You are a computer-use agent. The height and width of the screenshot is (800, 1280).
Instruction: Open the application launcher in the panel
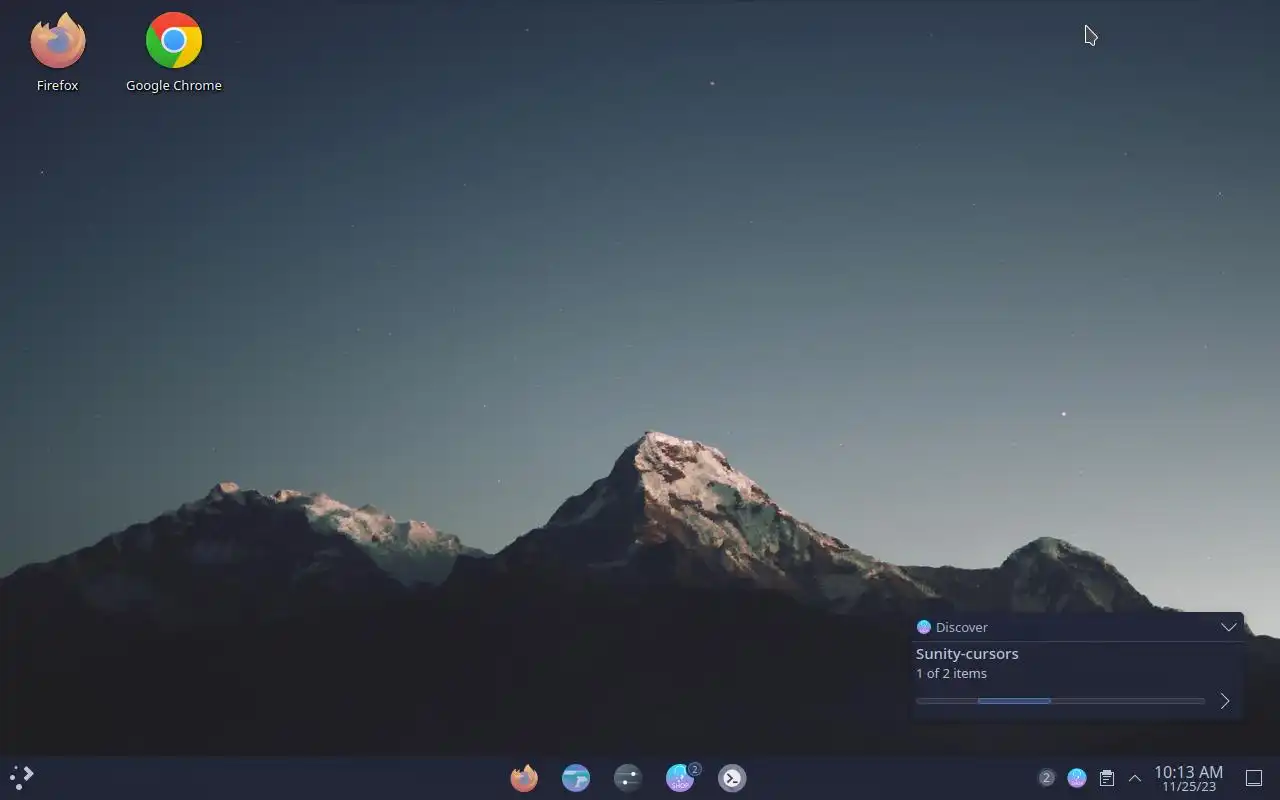tap(22, 777)
